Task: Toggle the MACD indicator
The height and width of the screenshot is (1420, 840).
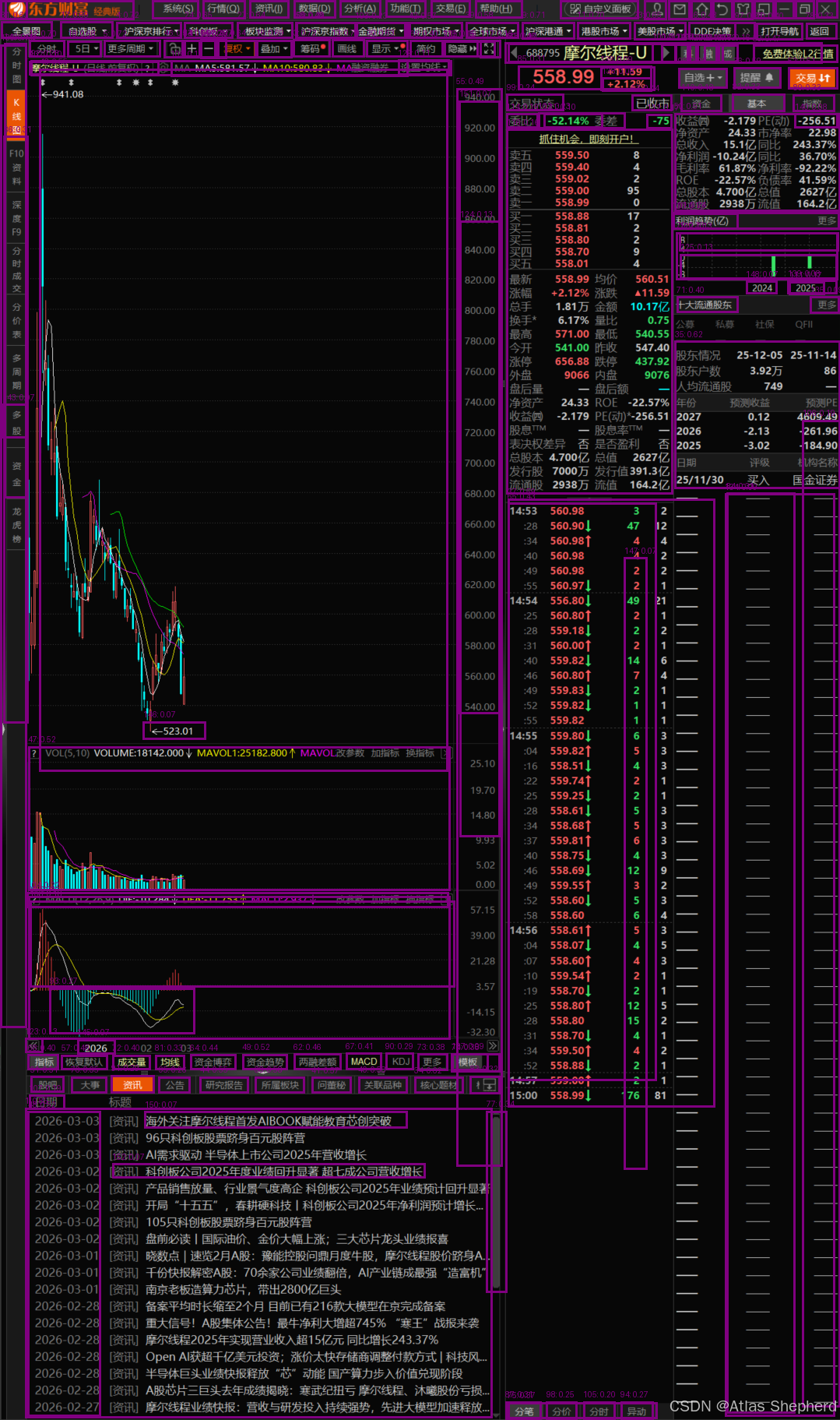Action: pyautogui.click(x=364, y=1062)
